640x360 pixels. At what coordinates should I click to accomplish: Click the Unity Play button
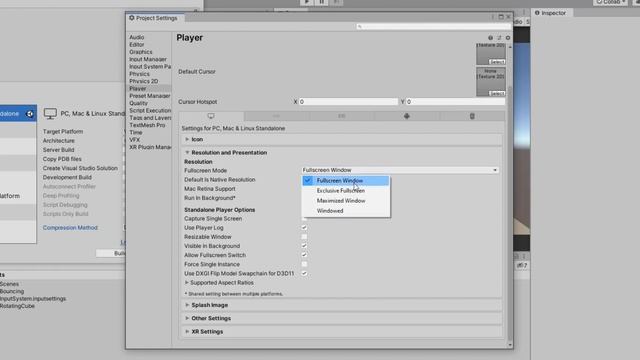pyautogui.click(x=307, y=2)
